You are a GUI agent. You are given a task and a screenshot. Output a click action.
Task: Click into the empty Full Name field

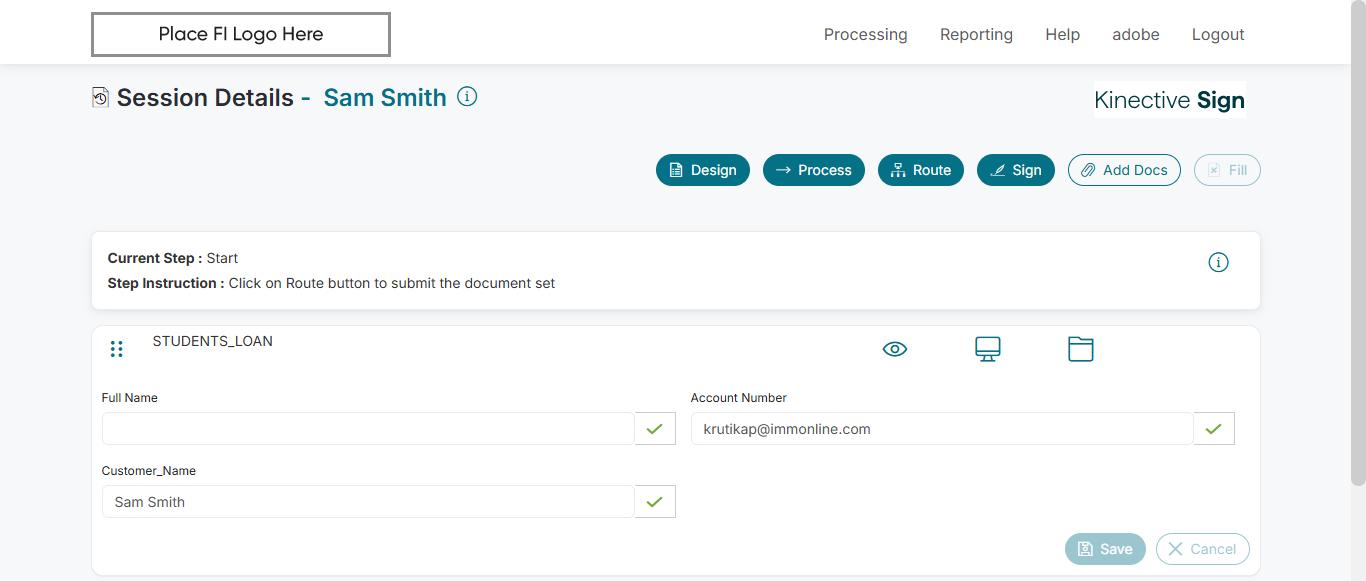click(368, 429)
